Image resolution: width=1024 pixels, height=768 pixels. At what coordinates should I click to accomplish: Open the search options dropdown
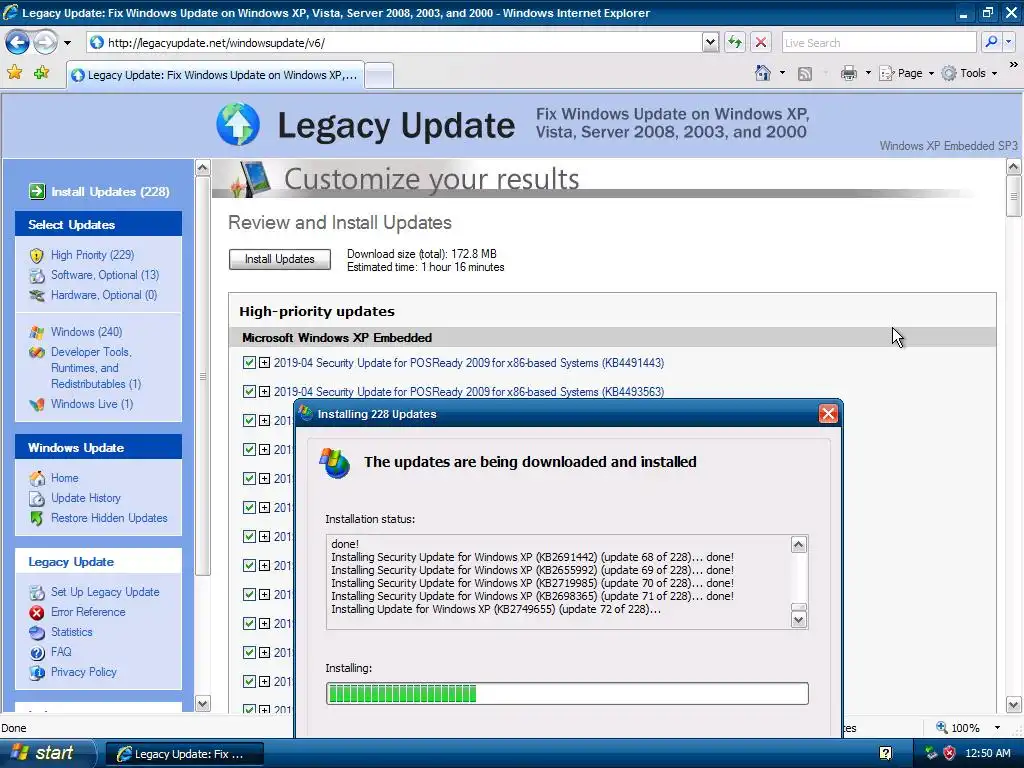click(1008, 42)
